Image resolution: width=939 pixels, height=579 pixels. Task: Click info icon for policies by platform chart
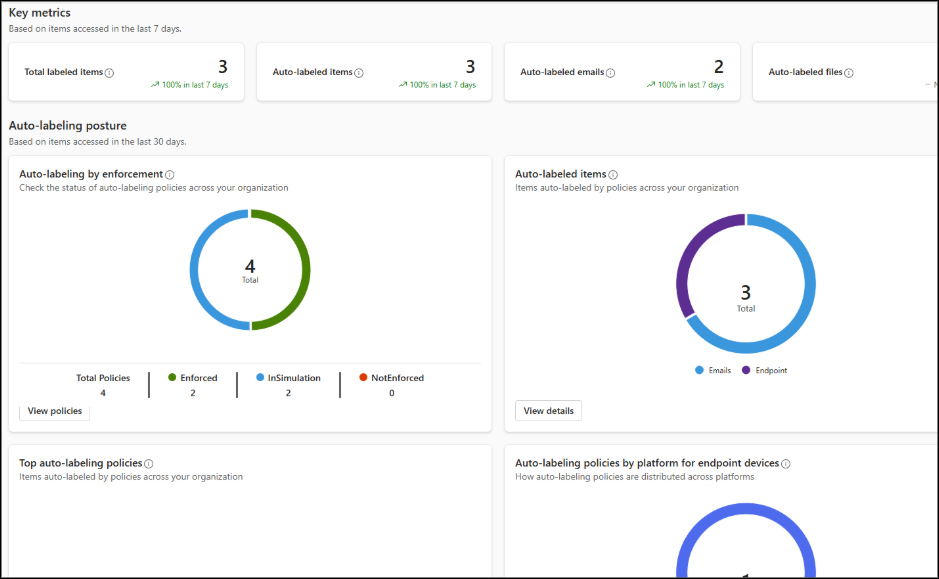pos(786,464)
